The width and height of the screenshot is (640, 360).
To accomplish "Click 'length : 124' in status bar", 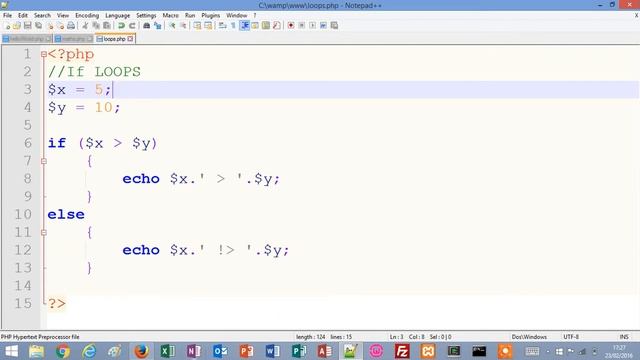I will 311,337.
